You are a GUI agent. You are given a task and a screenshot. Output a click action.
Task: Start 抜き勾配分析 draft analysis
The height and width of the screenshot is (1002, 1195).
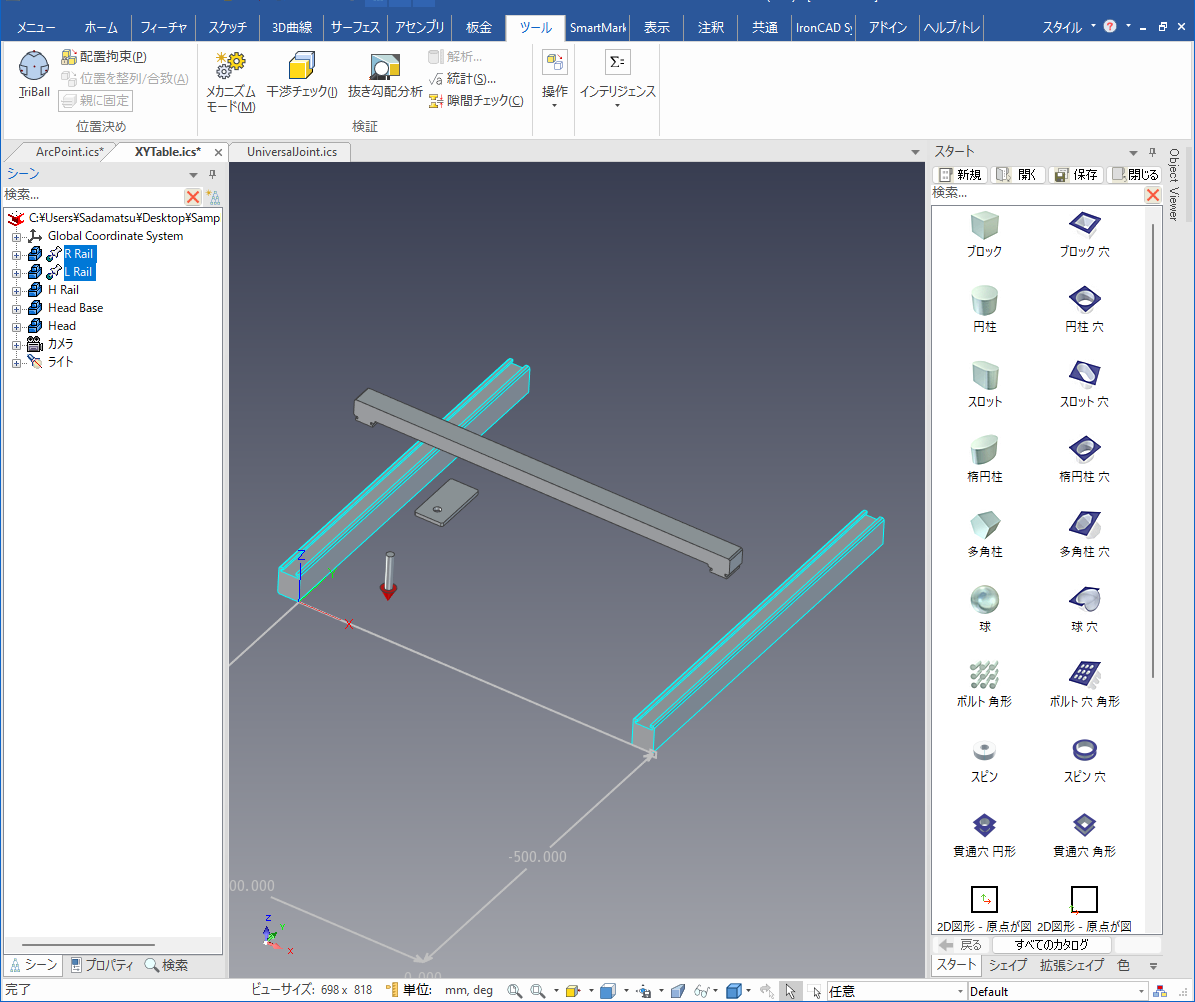point(385,78)
